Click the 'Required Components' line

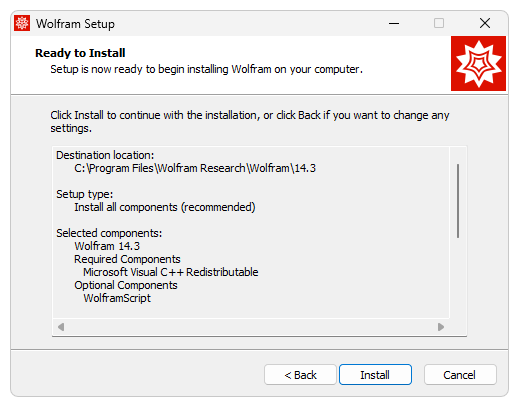coord(127,259)
